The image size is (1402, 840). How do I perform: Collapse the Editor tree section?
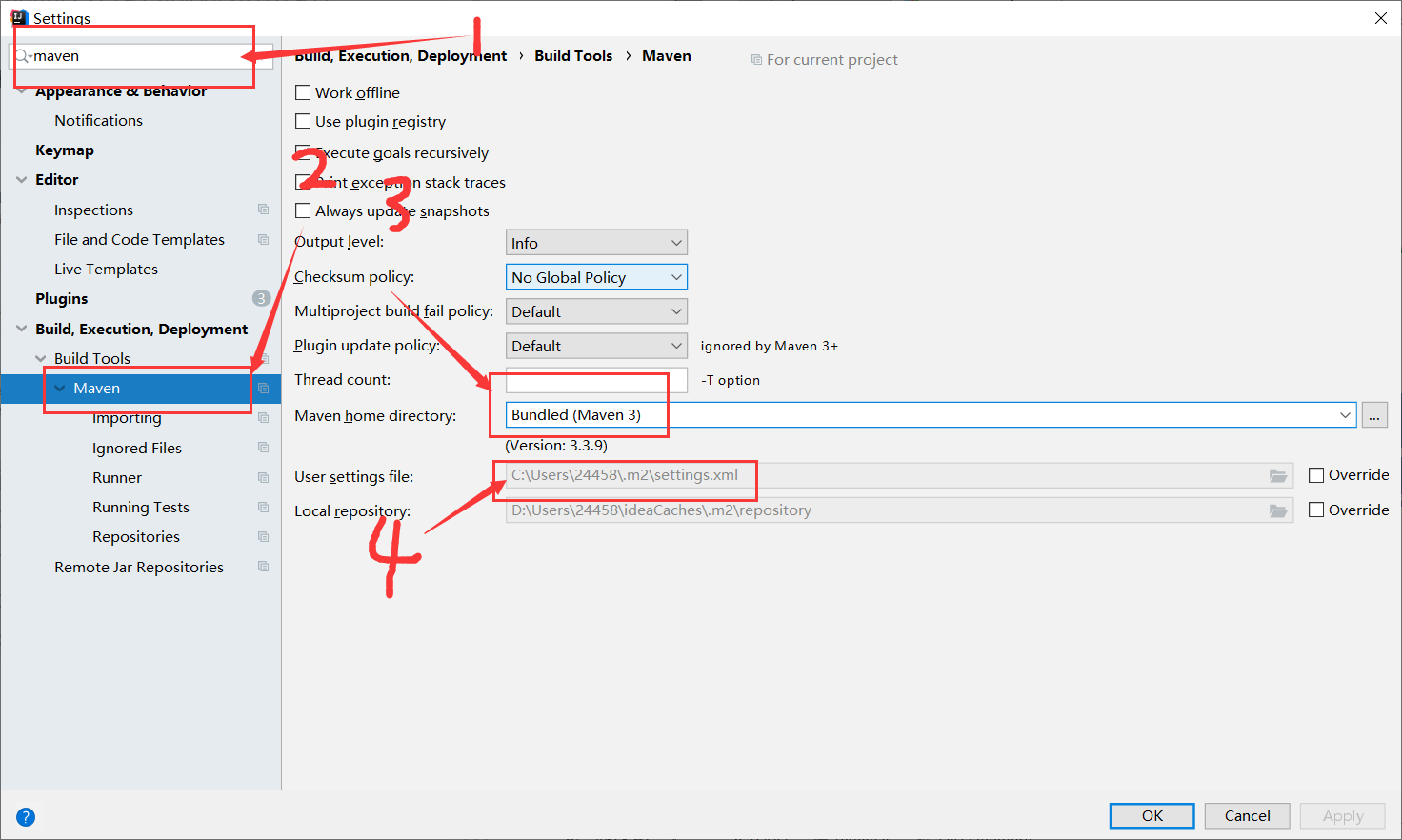tap(21, 179)
